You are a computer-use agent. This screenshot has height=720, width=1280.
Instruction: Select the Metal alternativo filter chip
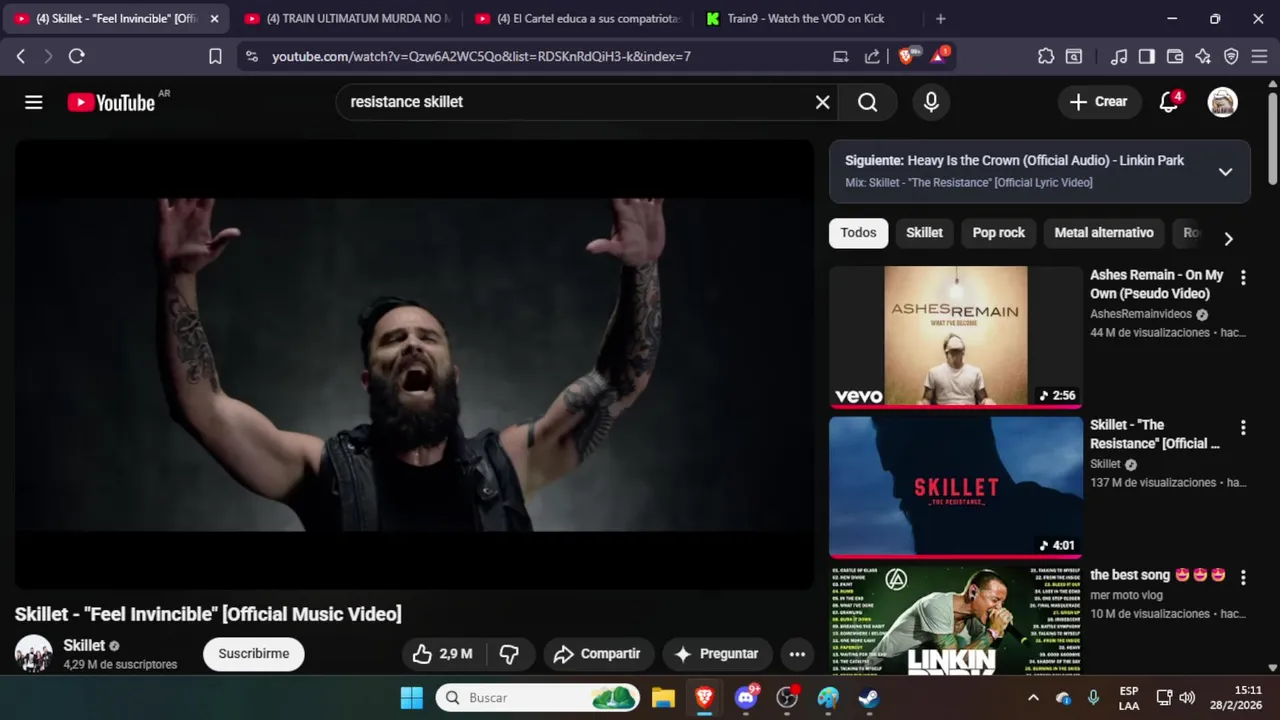(x=1104, y=233)
